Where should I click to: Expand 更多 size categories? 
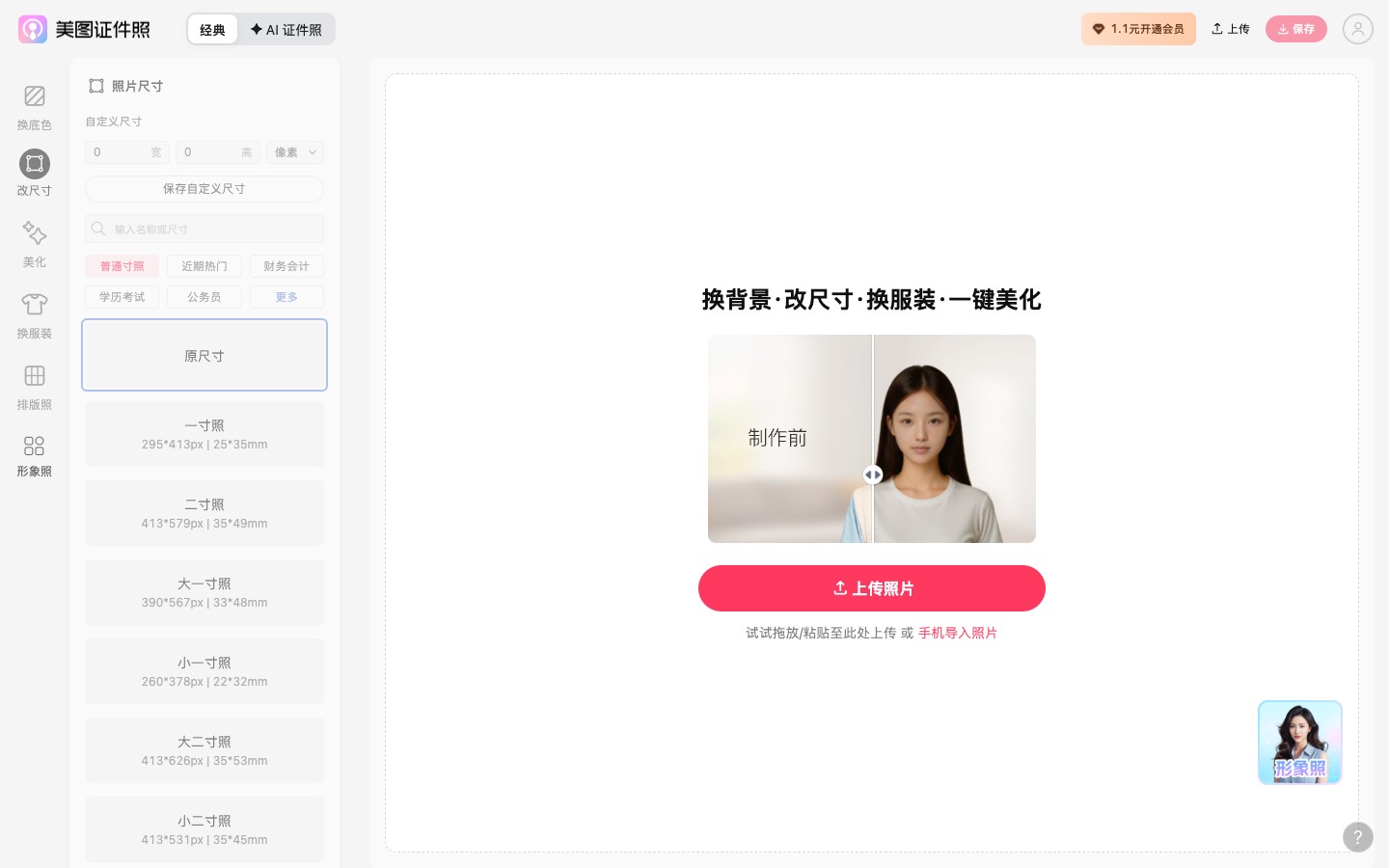pos(286,297)
